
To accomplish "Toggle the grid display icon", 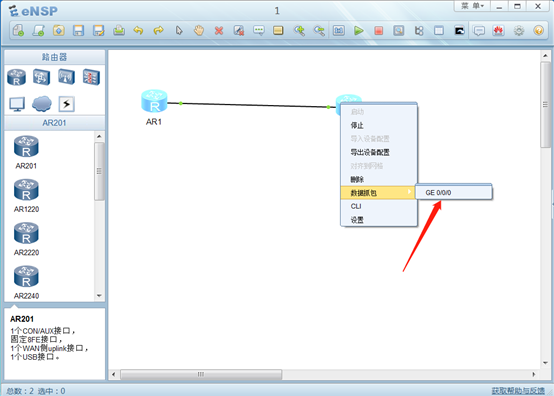I will tap(439, 31).
